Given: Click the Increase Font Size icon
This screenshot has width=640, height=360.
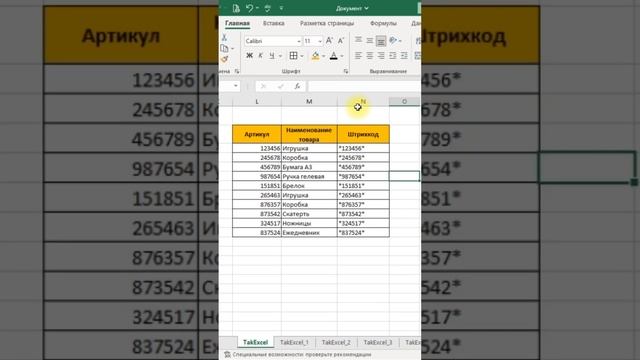Looking at the screenshot, I should click(x=329, y=40).
